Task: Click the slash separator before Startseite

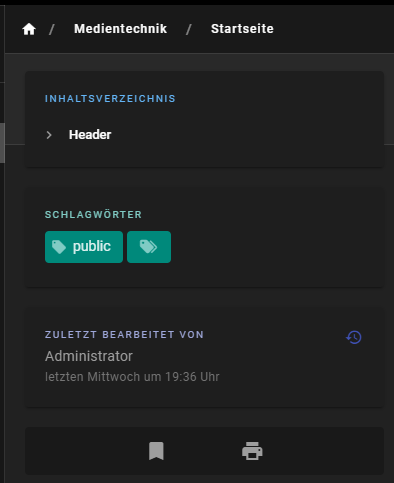Action: [x=189, y=29]
